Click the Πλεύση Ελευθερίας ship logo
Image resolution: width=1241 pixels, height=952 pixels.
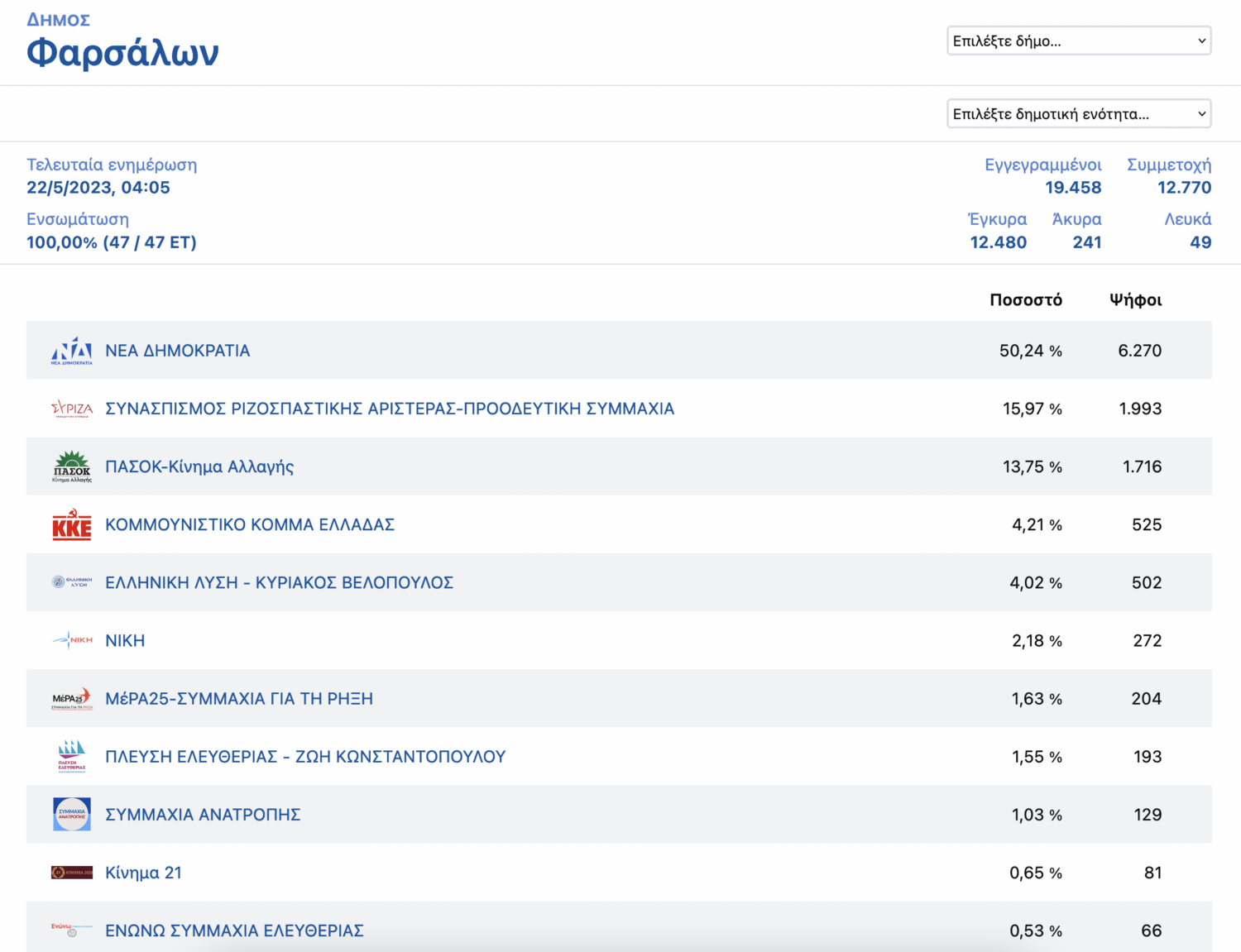coord(72,757)
